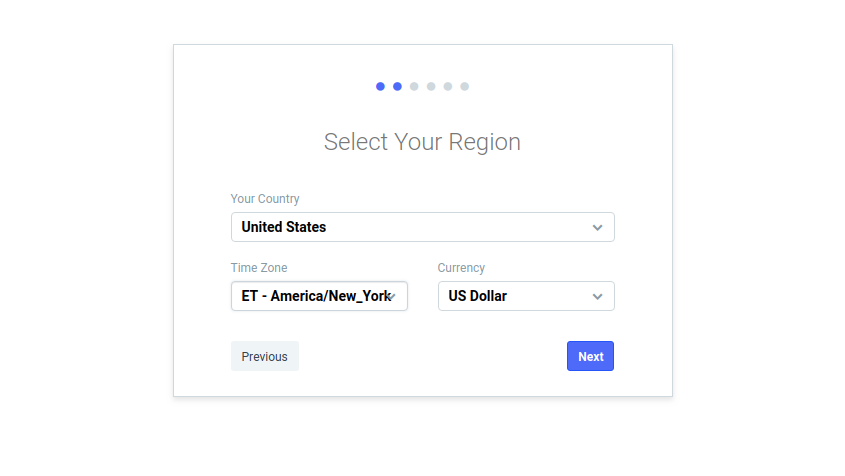Viewport: 845px width, 476px height.
Task: Continue with the blue Next button
Action: coord(590,356)
